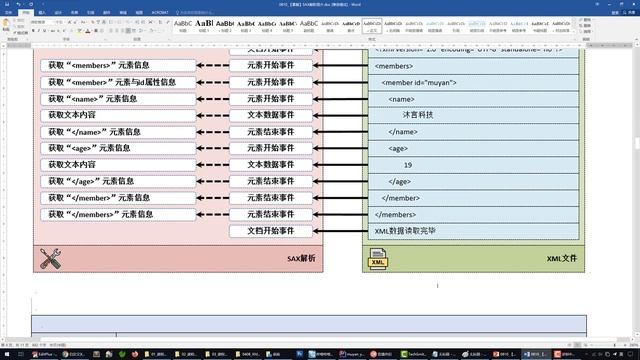Toggle italic formatting

pyautogui.click(x=38, y=31)
